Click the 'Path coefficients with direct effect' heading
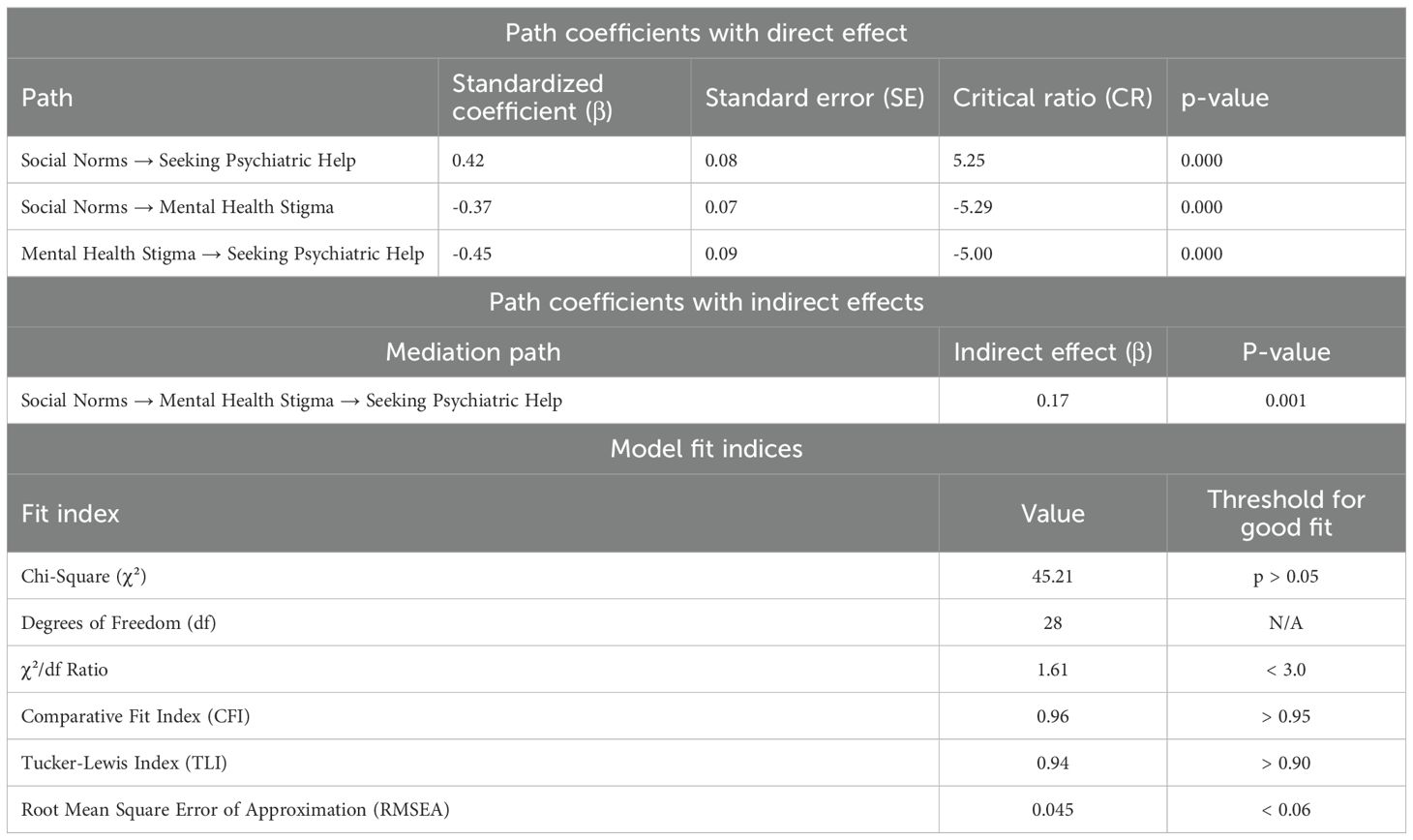The width and height of the screenshot is (1413, 840). [x=706, y=33]
